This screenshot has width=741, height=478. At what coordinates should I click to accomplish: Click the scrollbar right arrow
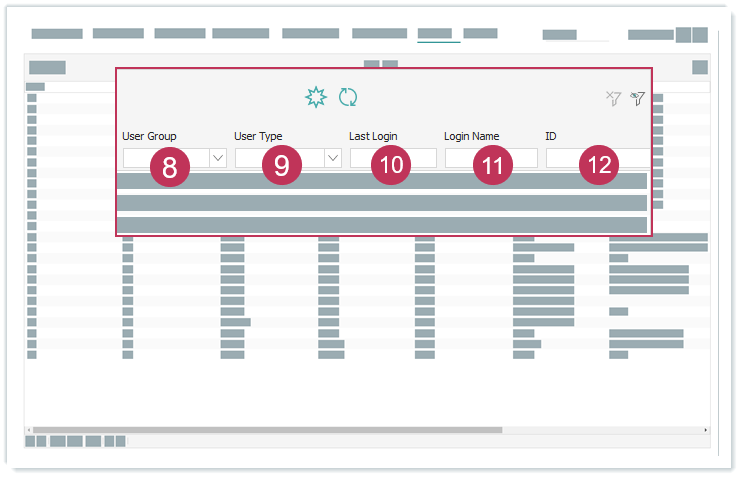[706, 430]
